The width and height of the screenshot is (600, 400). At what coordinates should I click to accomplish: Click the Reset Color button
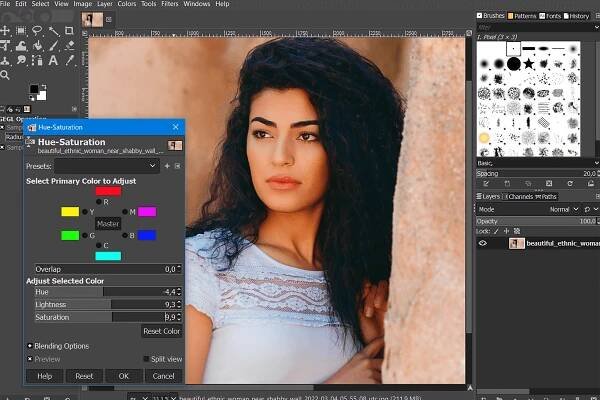tap(160, 331)
